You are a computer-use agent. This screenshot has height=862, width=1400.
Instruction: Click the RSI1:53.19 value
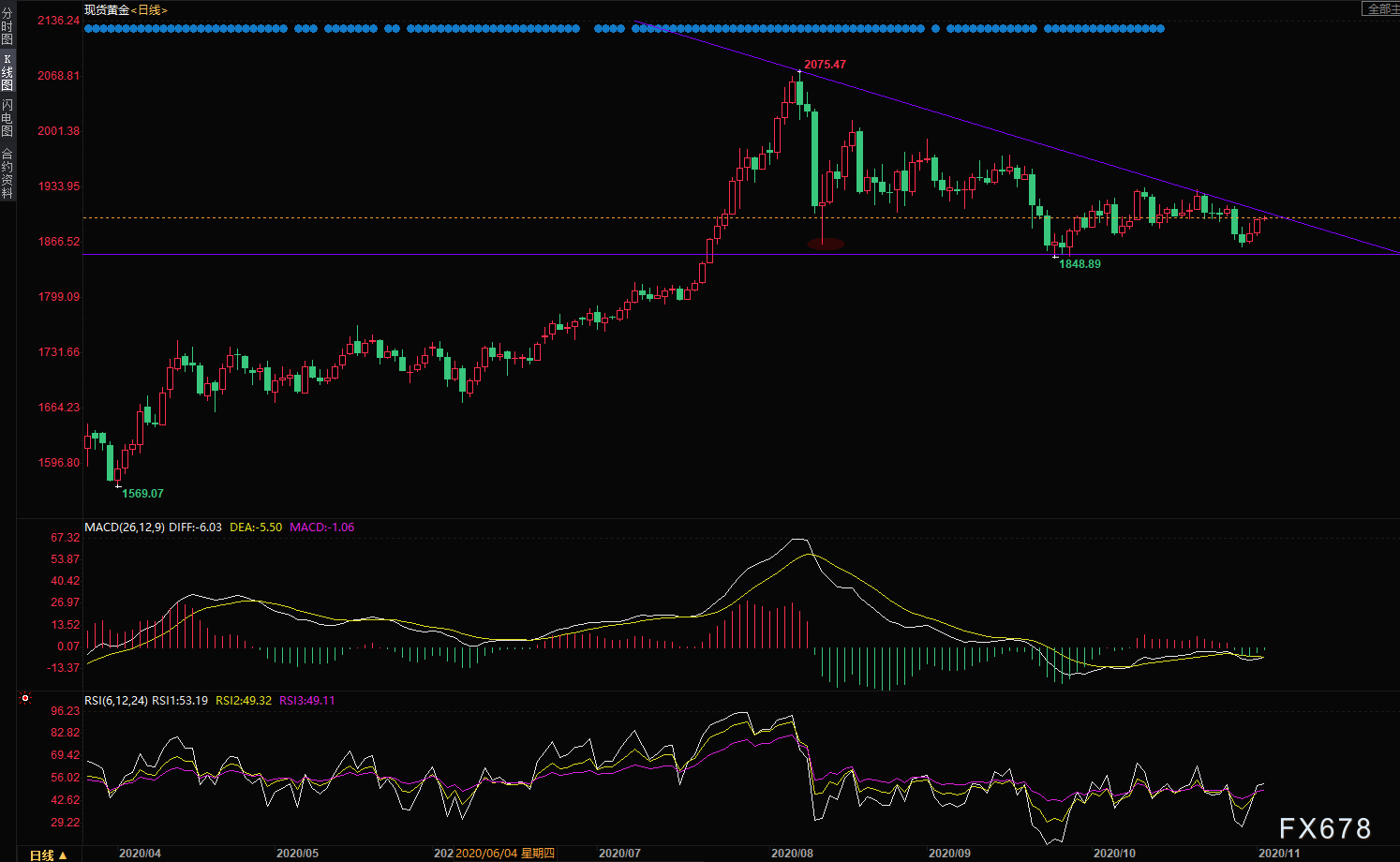(x=180, y=701)
